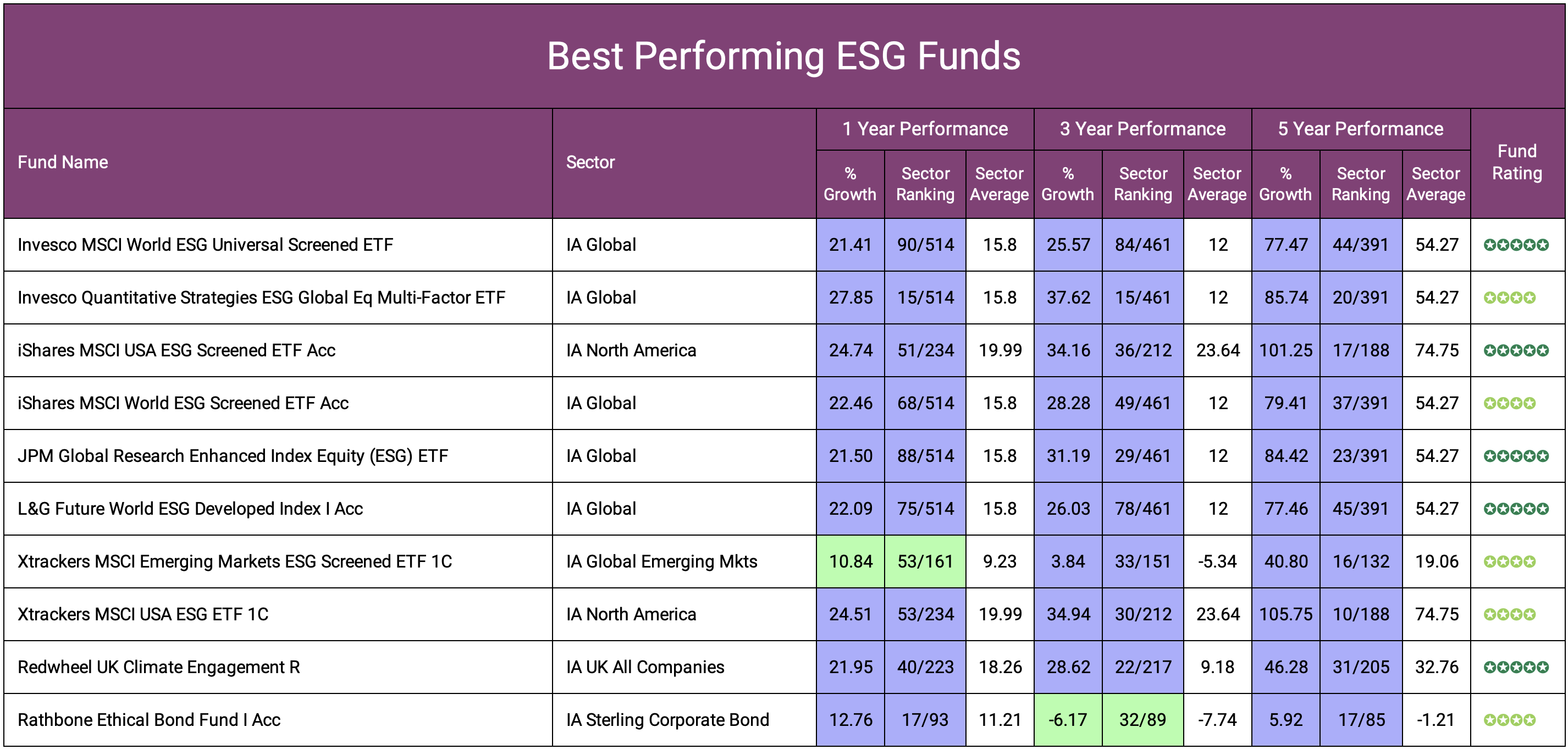Click the five-star icons for JPM Global Research Enhanced
This screenshot has width=1568, height=749.
(x=1517, y=455)
